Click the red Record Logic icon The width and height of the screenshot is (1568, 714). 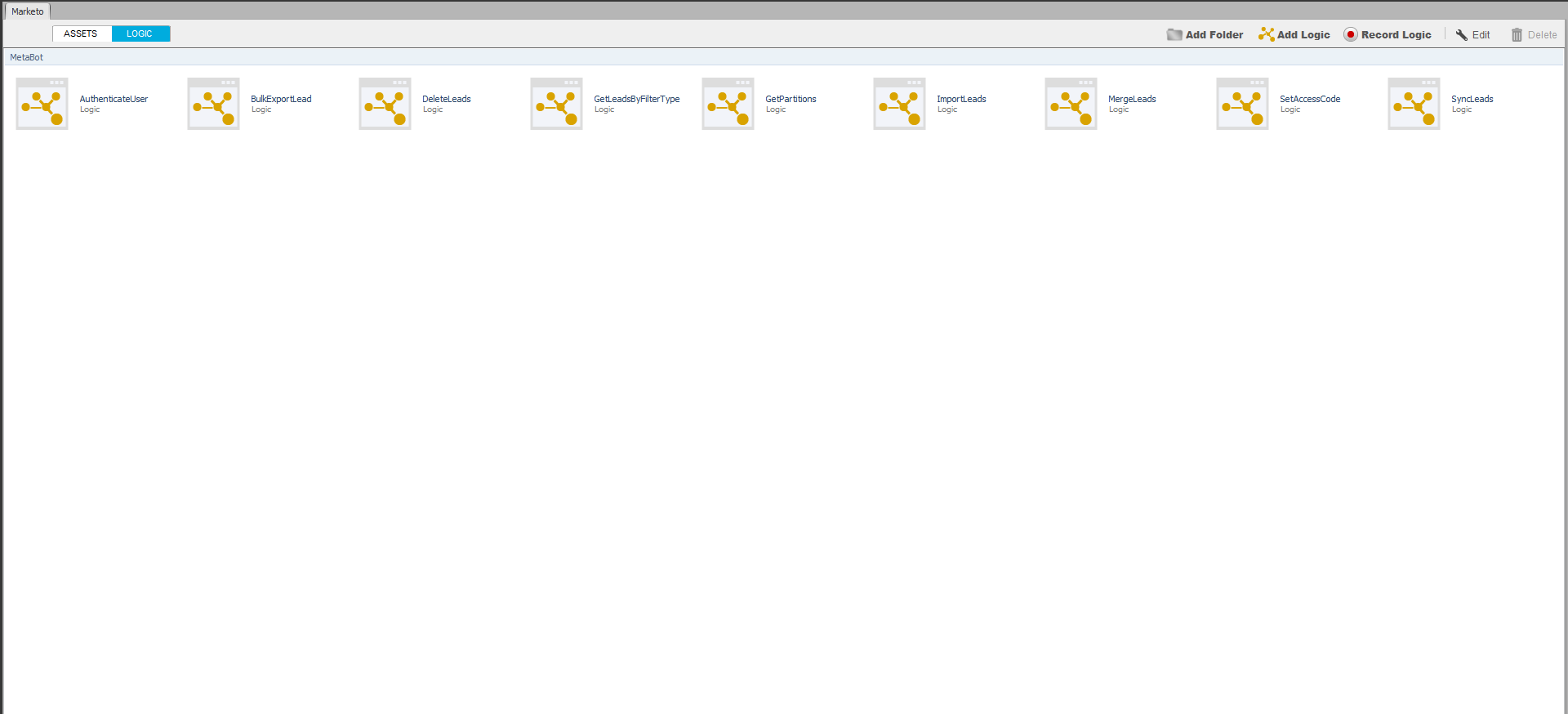click(1351, 34)
